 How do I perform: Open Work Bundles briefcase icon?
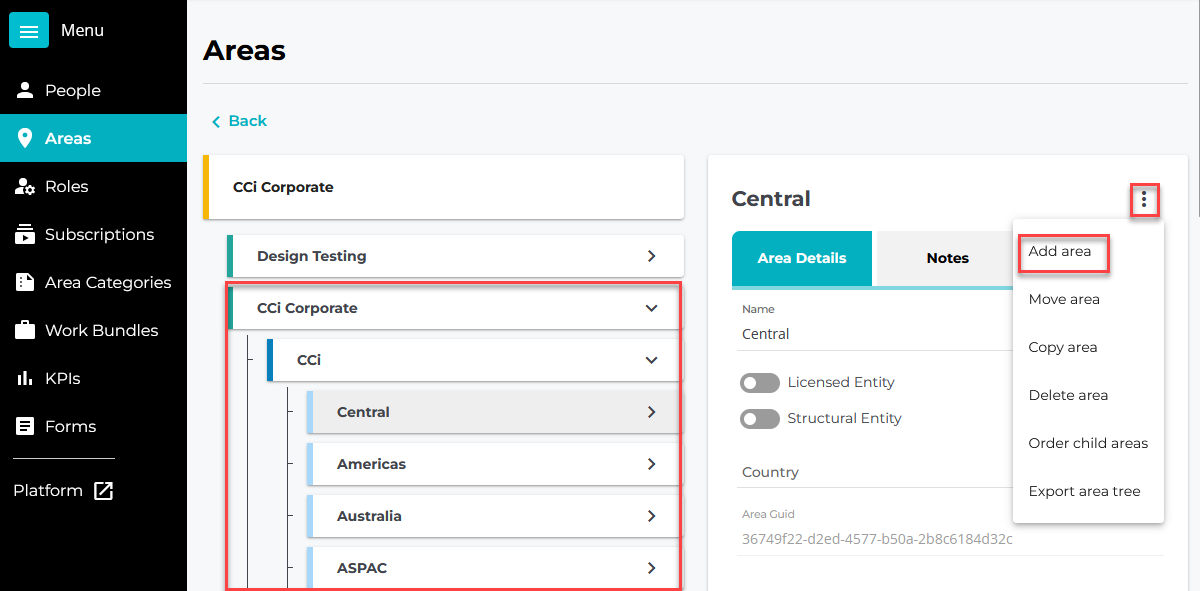[x=26, y=331]
